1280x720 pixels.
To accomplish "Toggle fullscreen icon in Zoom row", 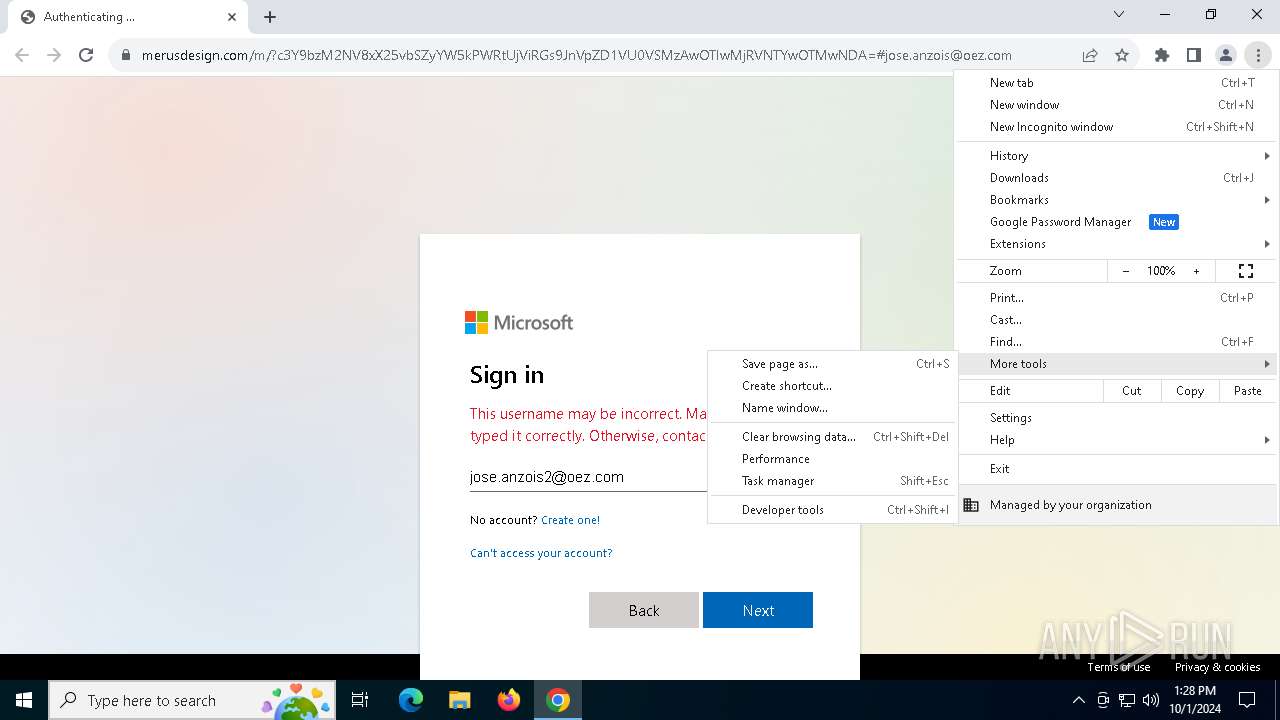I will point(1246,271).
